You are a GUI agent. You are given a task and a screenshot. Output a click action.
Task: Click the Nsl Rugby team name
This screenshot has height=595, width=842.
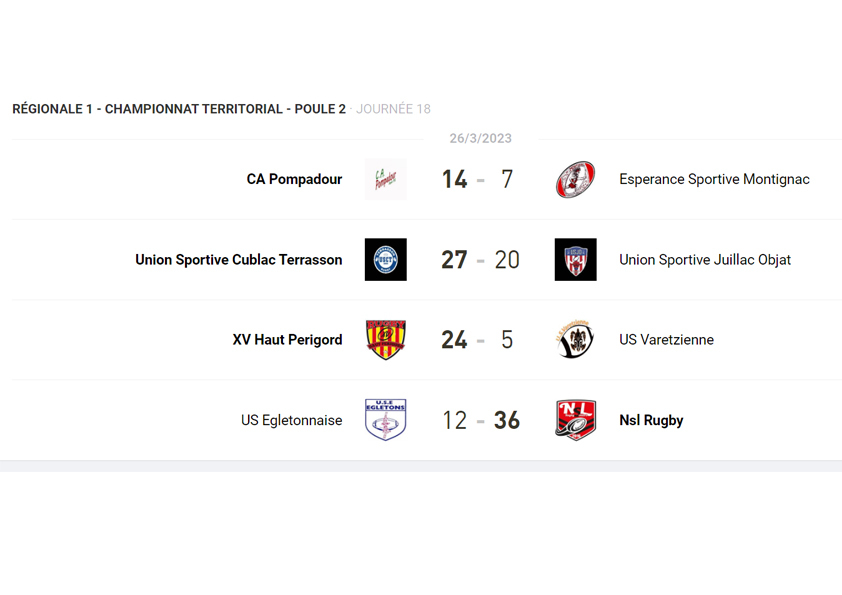pos(651,420)
